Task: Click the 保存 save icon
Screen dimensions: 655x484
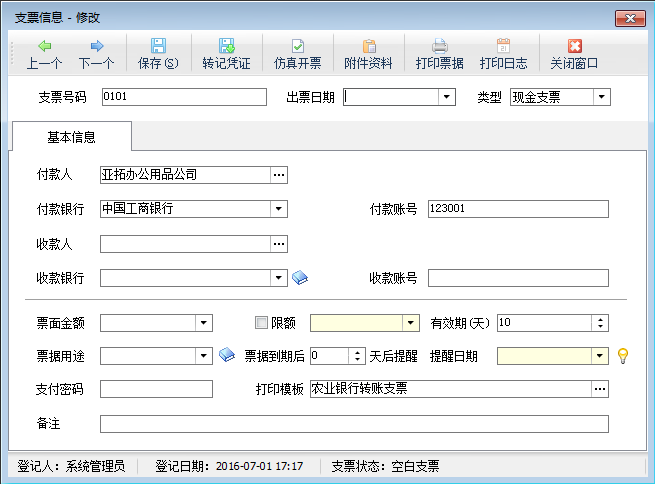Action: (x=157, y=53)
